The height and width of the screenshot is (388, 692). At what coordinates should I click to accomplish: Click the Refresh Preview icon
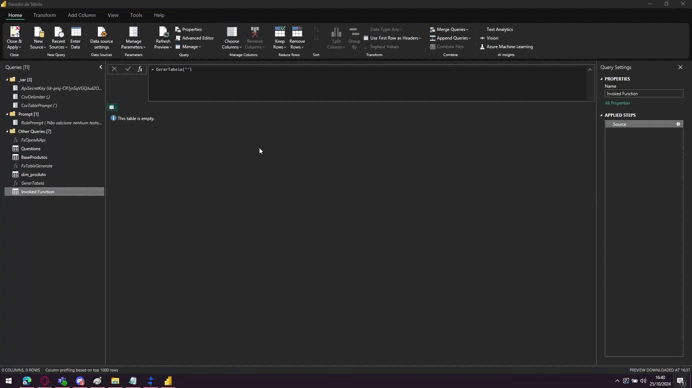click(163, 32)
